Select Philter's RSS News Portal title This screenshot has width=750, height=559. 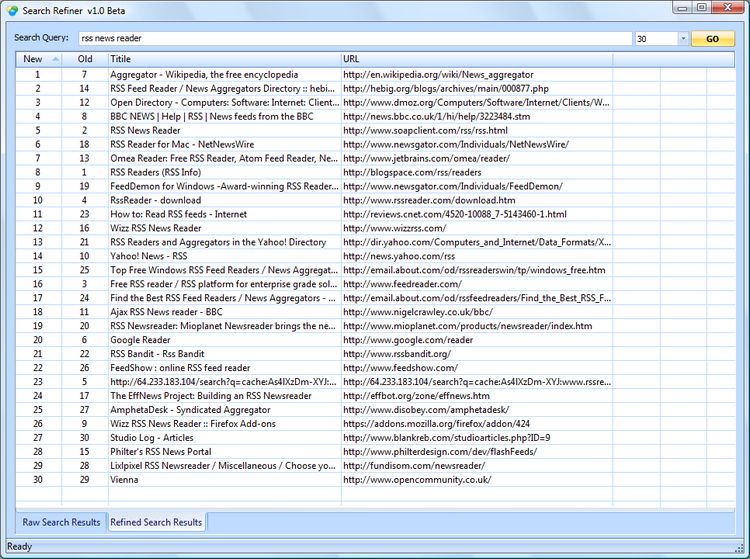click(160, 451)
